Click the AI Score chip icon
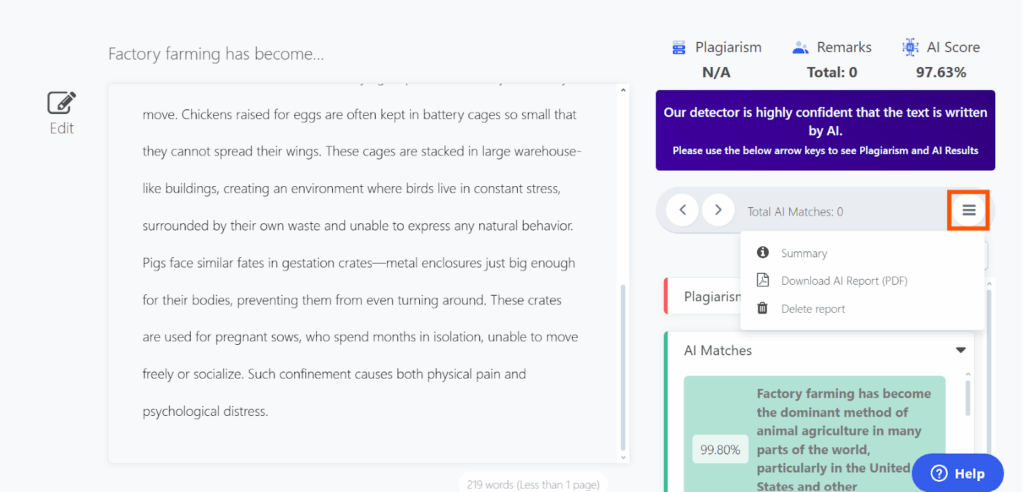Screen dimensions: 1024x492 [910, 47]
